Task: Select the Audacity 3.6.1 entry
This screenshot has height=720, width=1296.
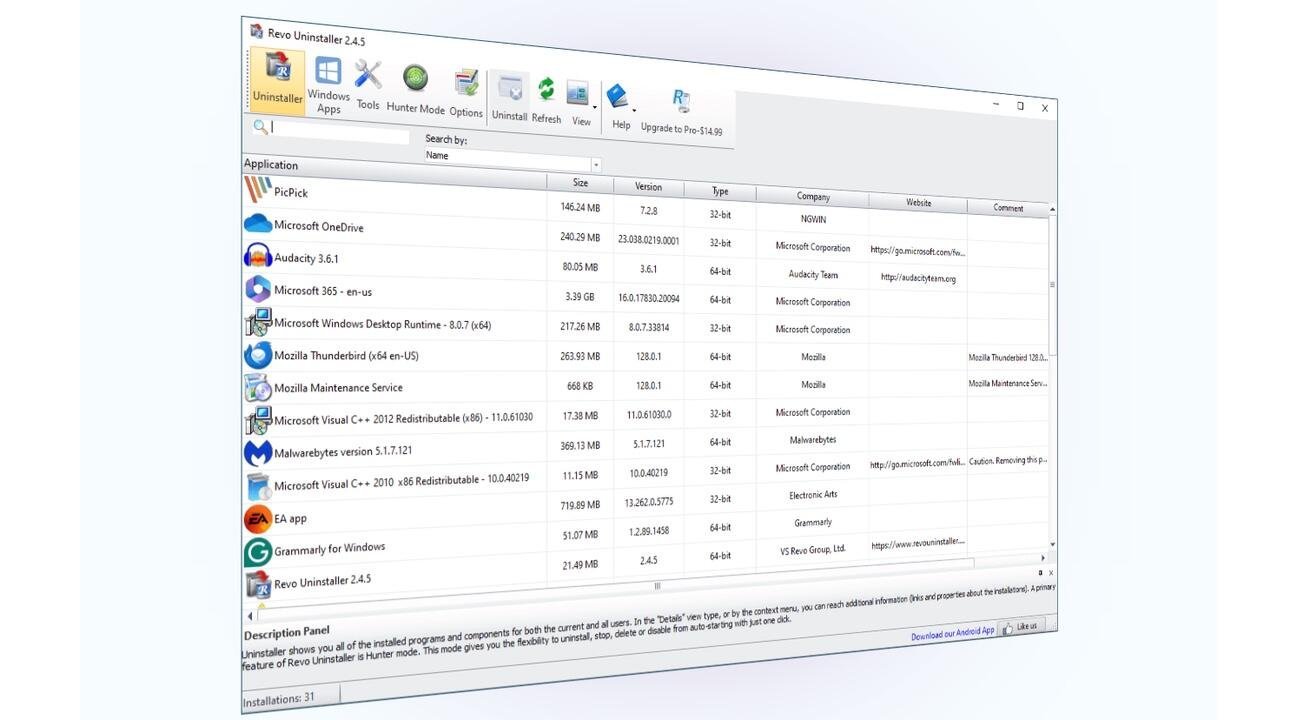Action: [306, 258]
